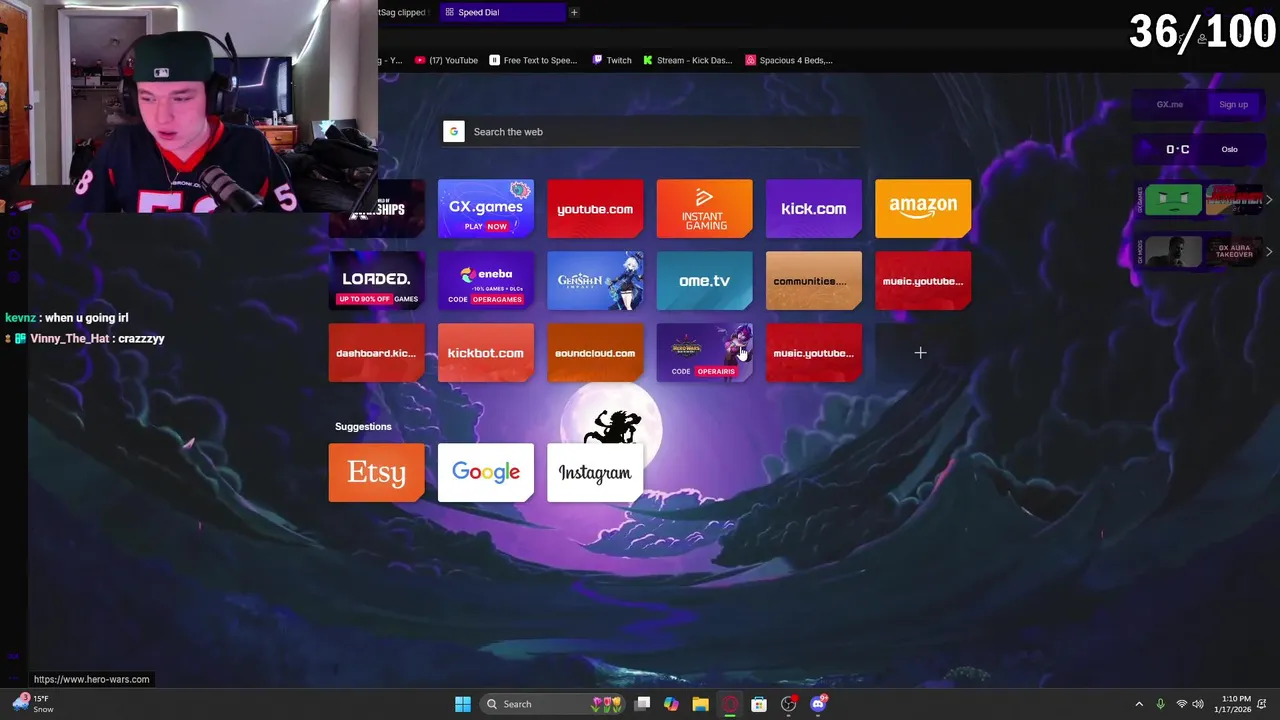The height and width of the screenshot is (720, 1280).
Task: Open the communities speed dial tile
Action: coord(813,281)
